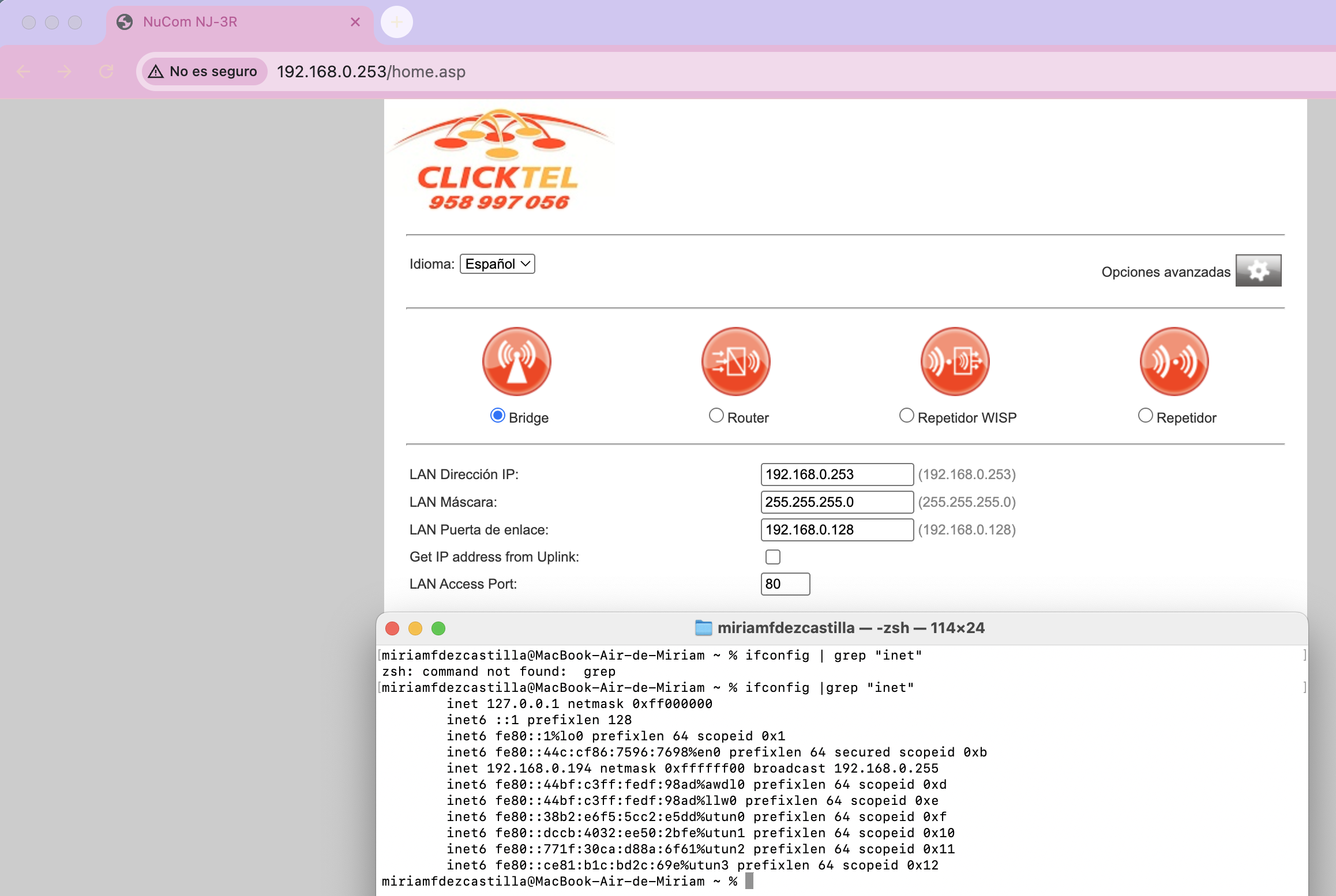Click the LAN Dirección IP input field
1336x896 pixels.
click(x=836, y=474)
